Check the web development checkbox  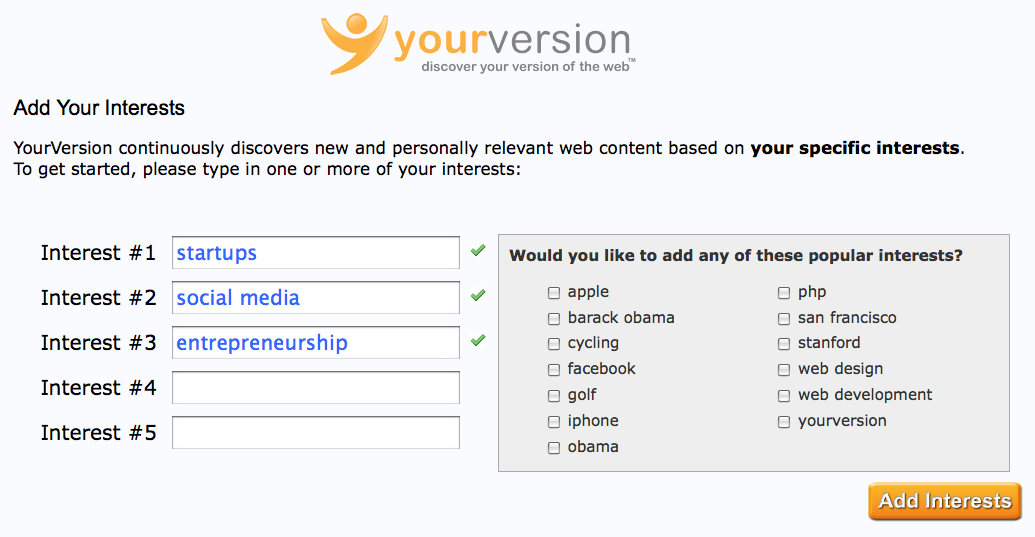coord(784,396)
